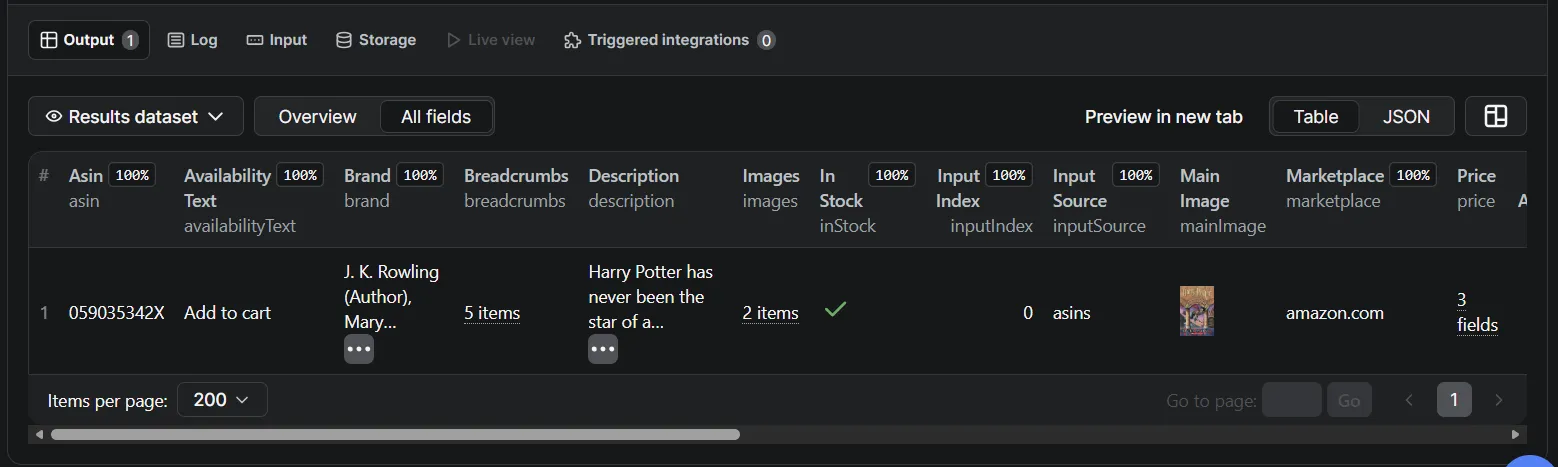The height and width of the screenshot is (467, 1558).
Task: Select the All fields view
Action: 436,117
